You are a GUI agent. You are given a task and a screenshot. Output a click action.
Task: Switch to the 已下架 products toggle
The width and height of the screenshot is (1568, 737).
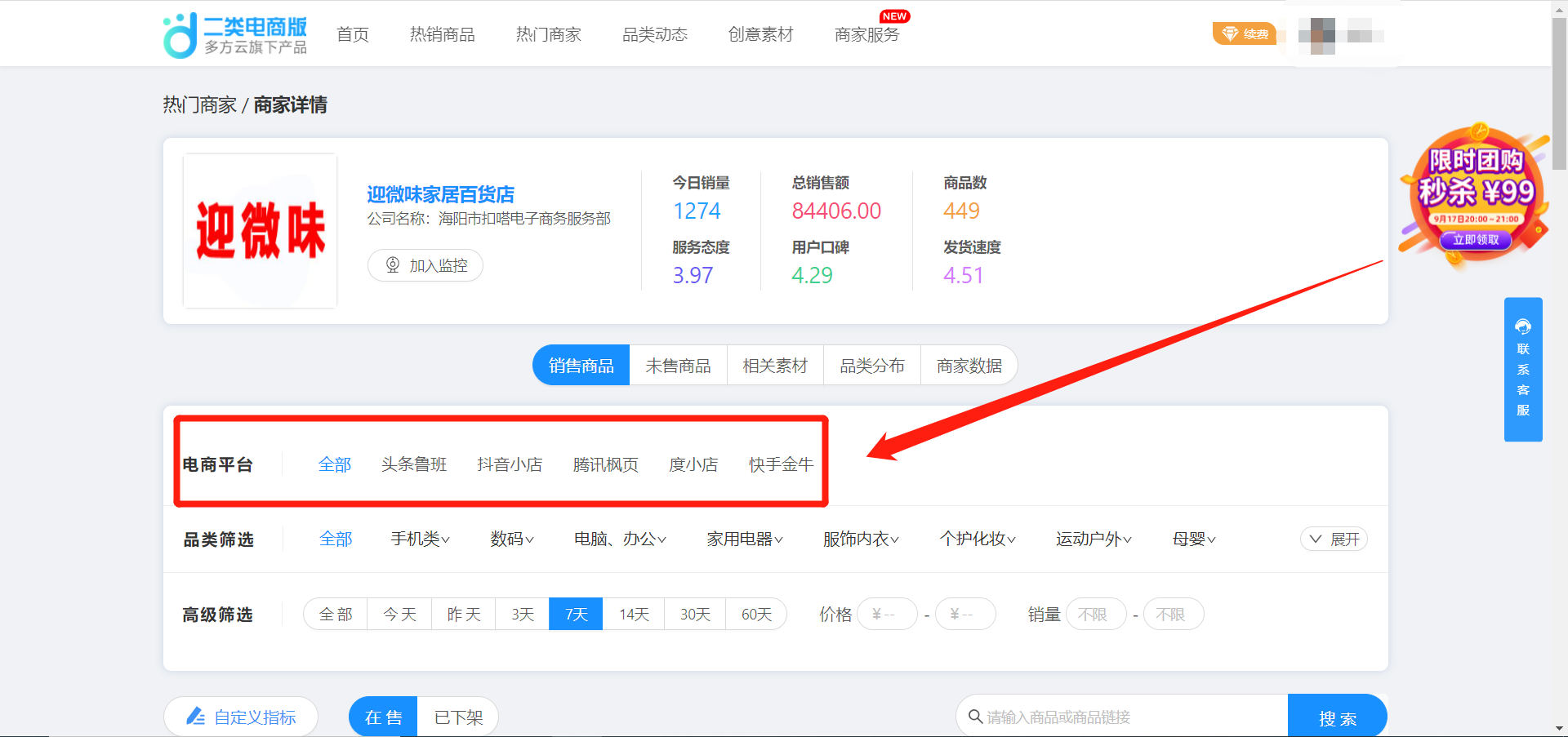click(x=458, y=717)
